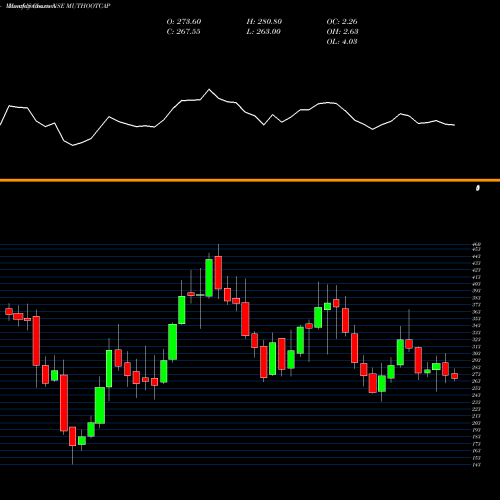Click the final red candle at chart's right end
The width and height of the screenshot is (500, 500).
(x=454, y=376)
